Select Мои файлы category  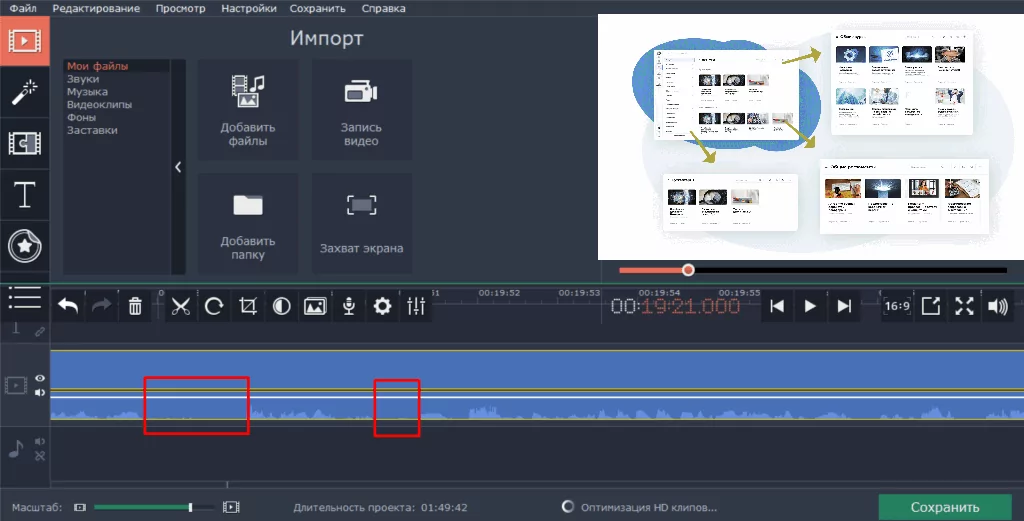click(97, 66)
